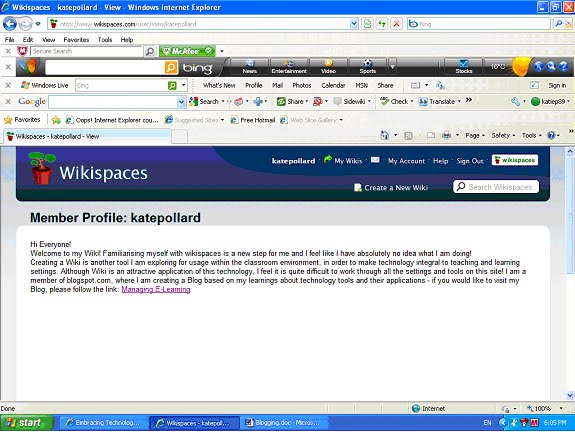Click the sunny weather icon
Image resolution: width=575 pixels, height=432 pixels.
click(520, 66)
